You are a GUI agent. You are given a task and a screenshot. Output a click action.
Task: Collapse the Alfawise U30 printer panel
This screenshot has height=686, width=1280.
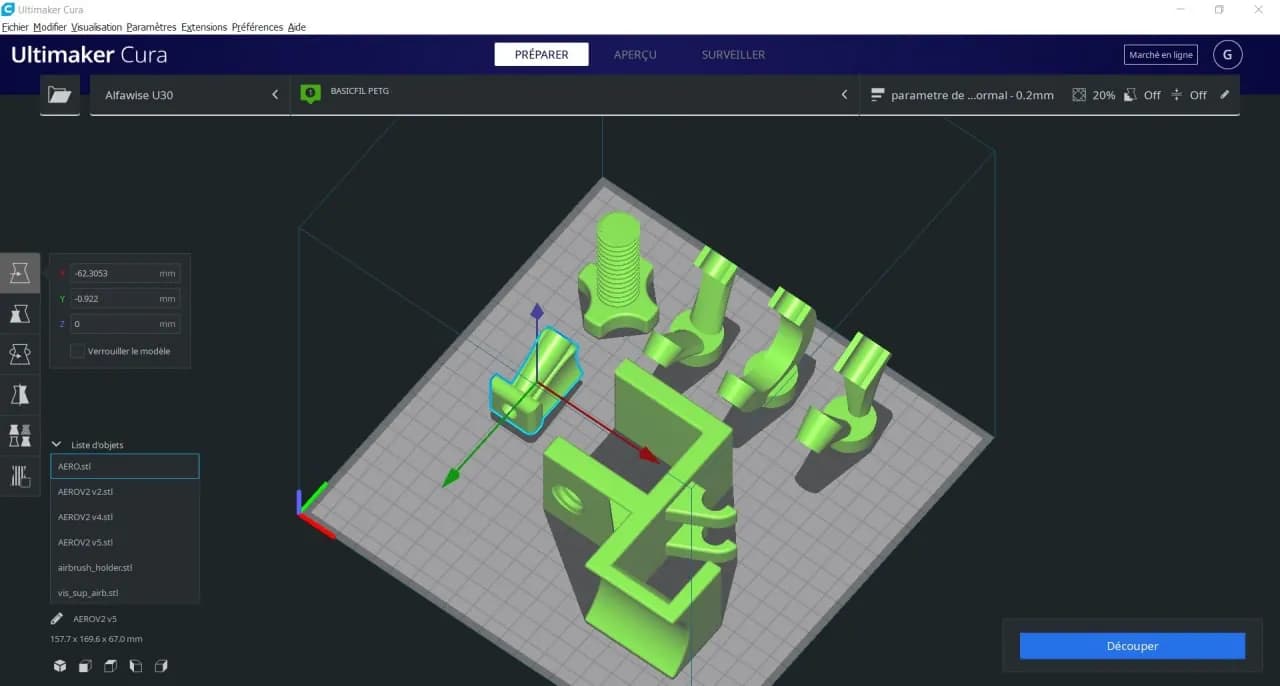pyautogui.click(x=275, y=94)
